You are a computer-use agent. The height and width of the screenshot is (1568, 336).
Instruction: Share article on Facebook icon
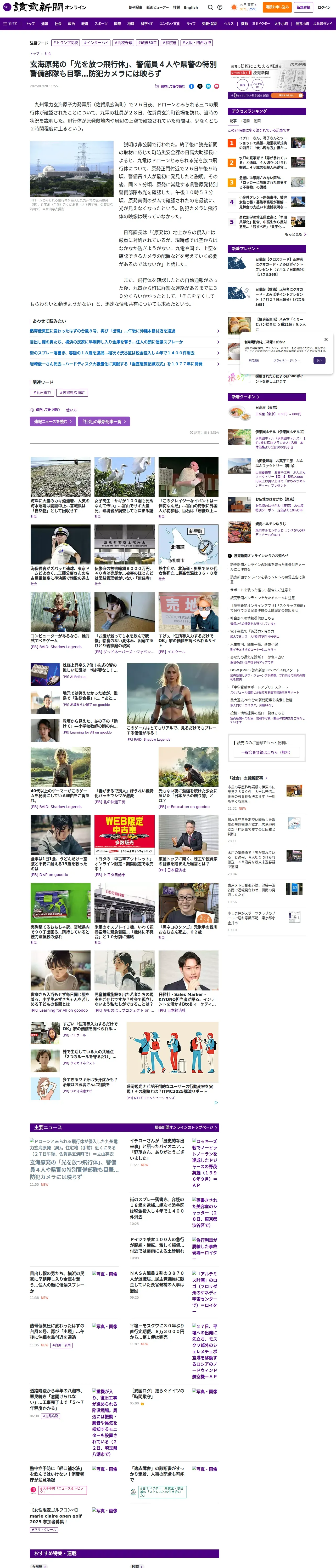tap(192, 87)
